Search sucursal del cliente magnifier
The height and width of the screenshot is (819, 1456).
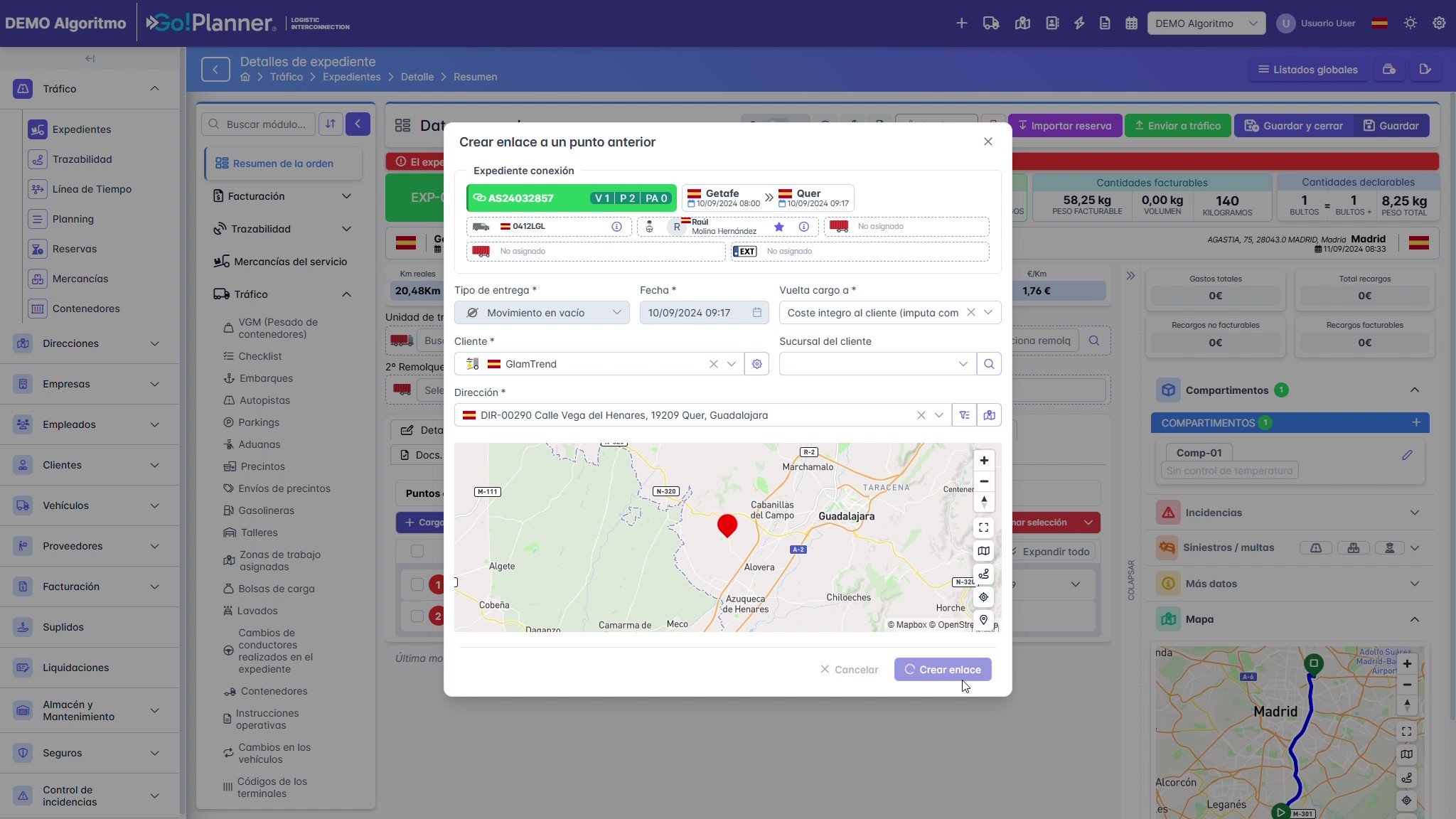[x=989, y=364]
